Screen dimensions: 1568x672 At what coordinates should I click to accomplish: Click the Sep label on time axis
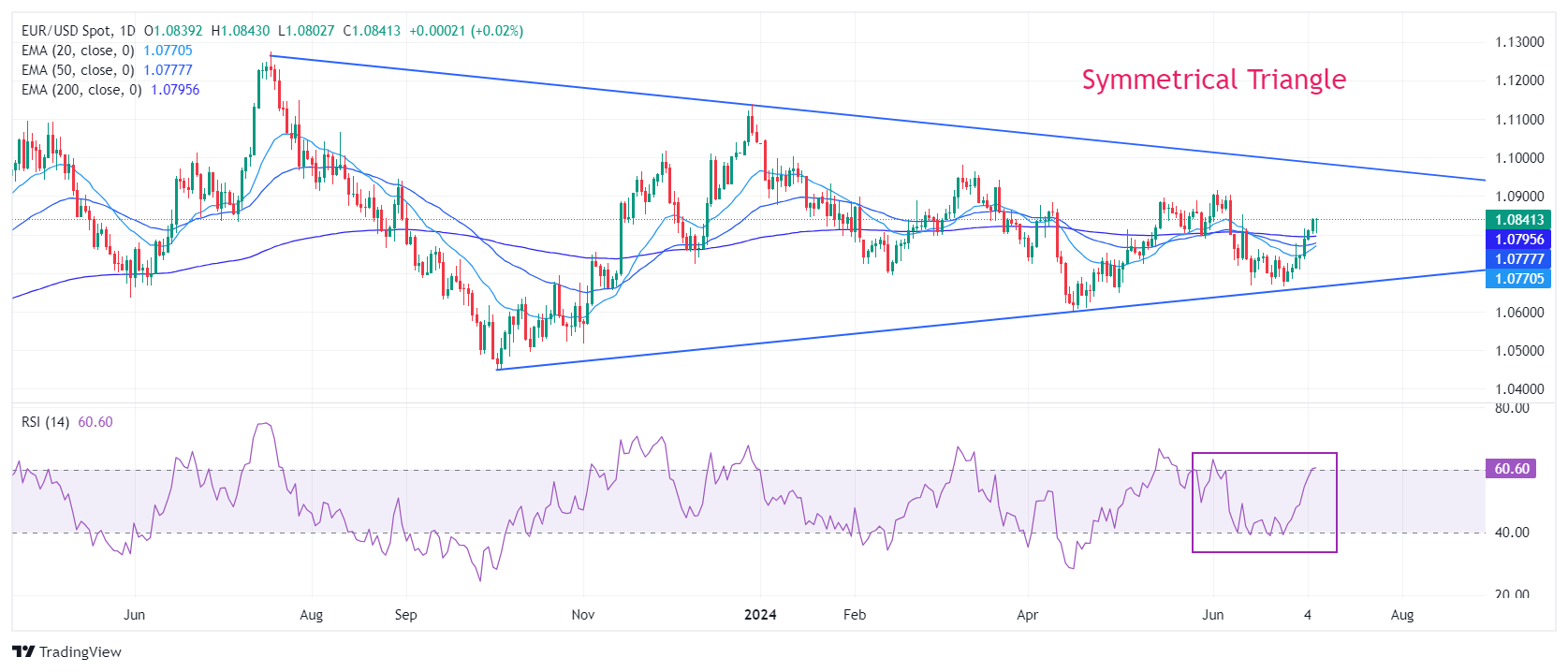click(x=405, y=615)
